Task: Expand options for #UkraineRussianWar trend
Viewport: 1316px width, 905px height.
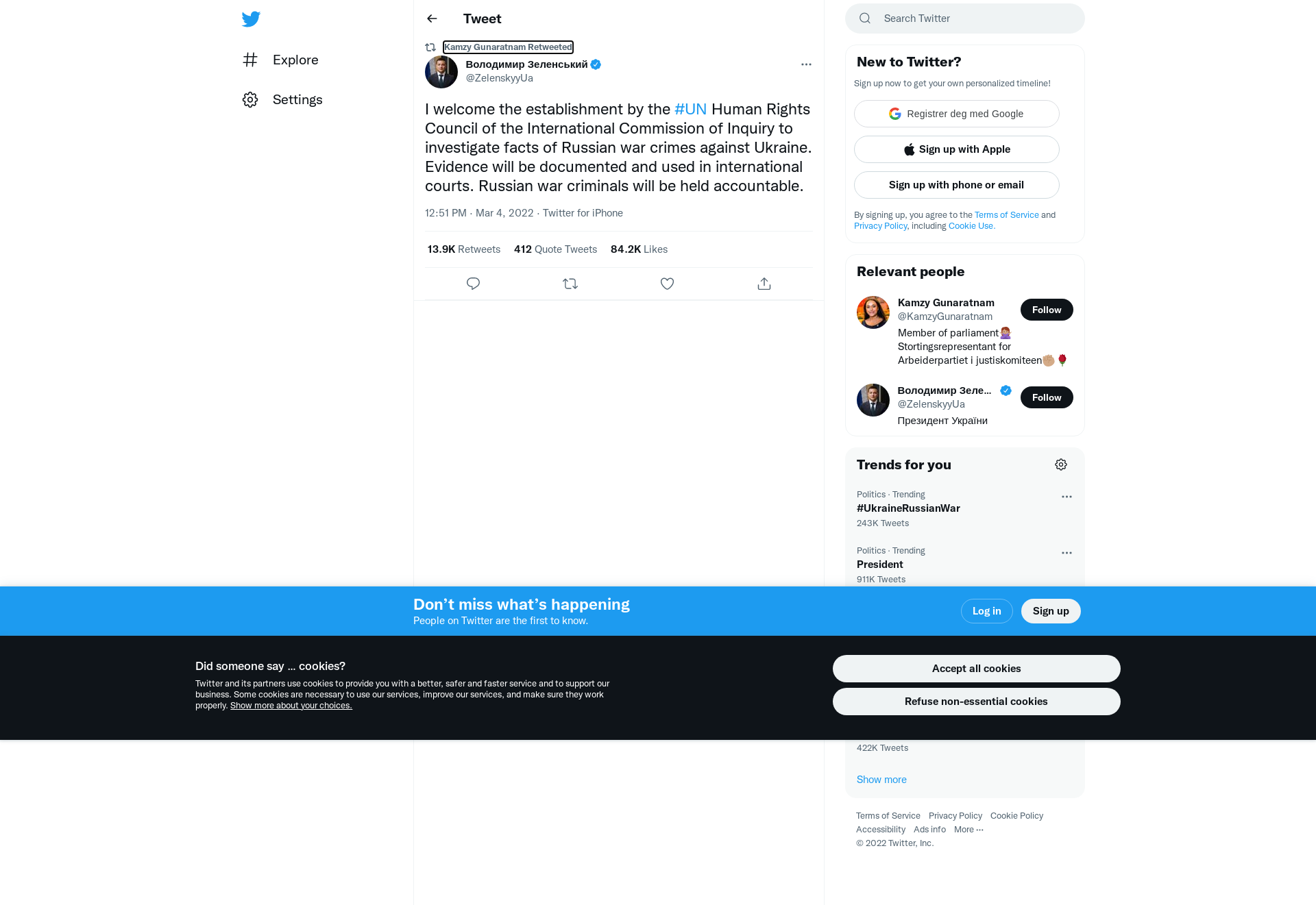Action: point(1067,497)
